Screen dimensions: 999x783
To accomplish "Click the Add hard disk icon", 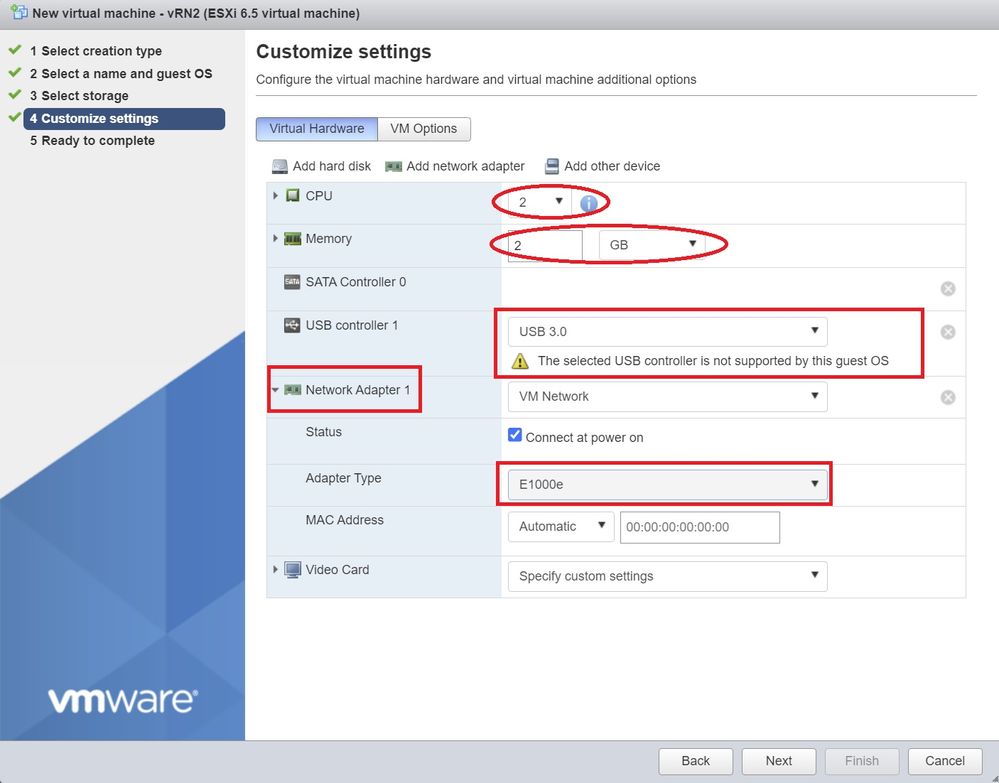I will tap(280, 166).
